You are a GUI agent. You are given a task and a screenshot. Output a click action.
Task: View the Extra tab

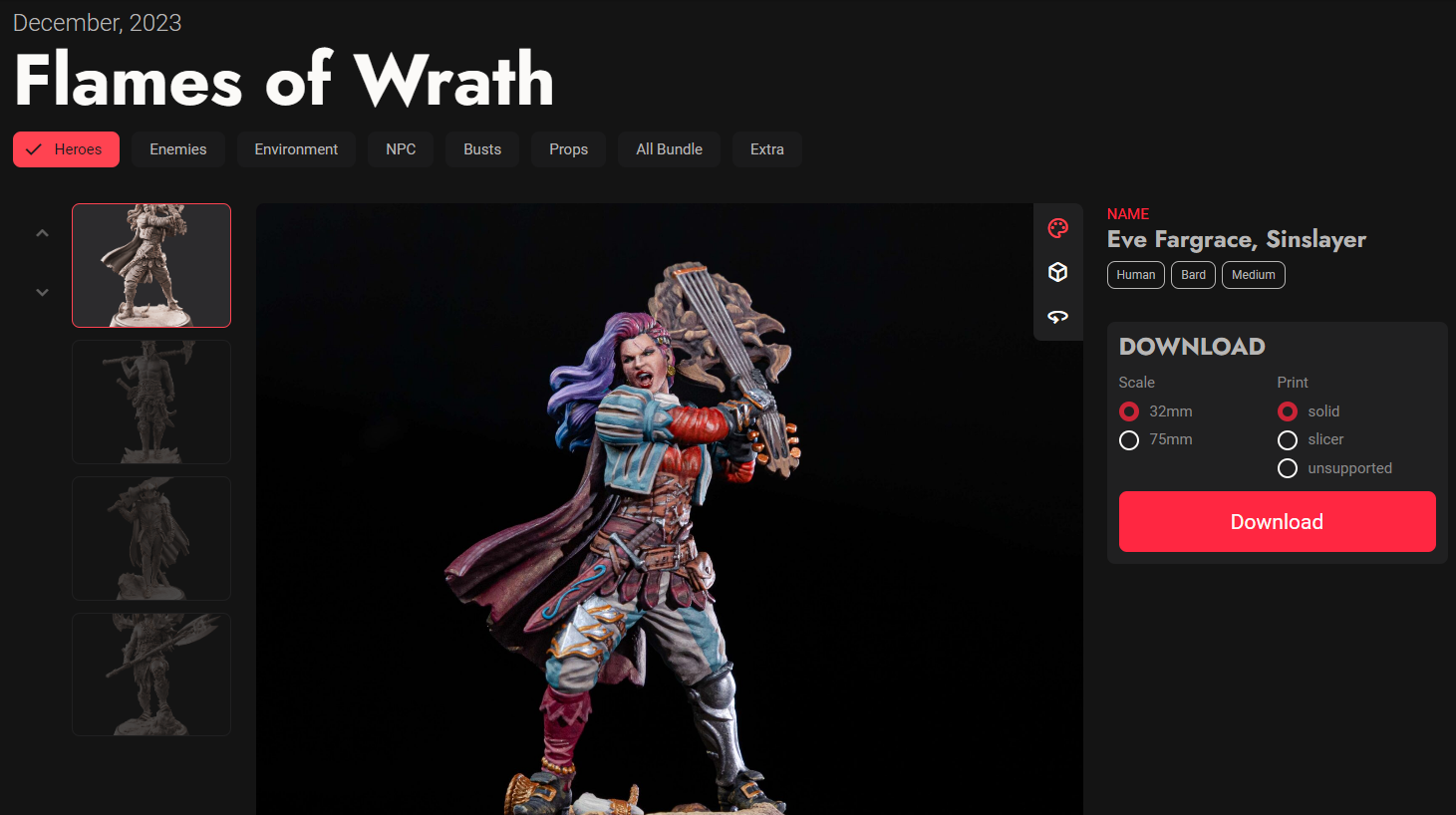point(767,149)
